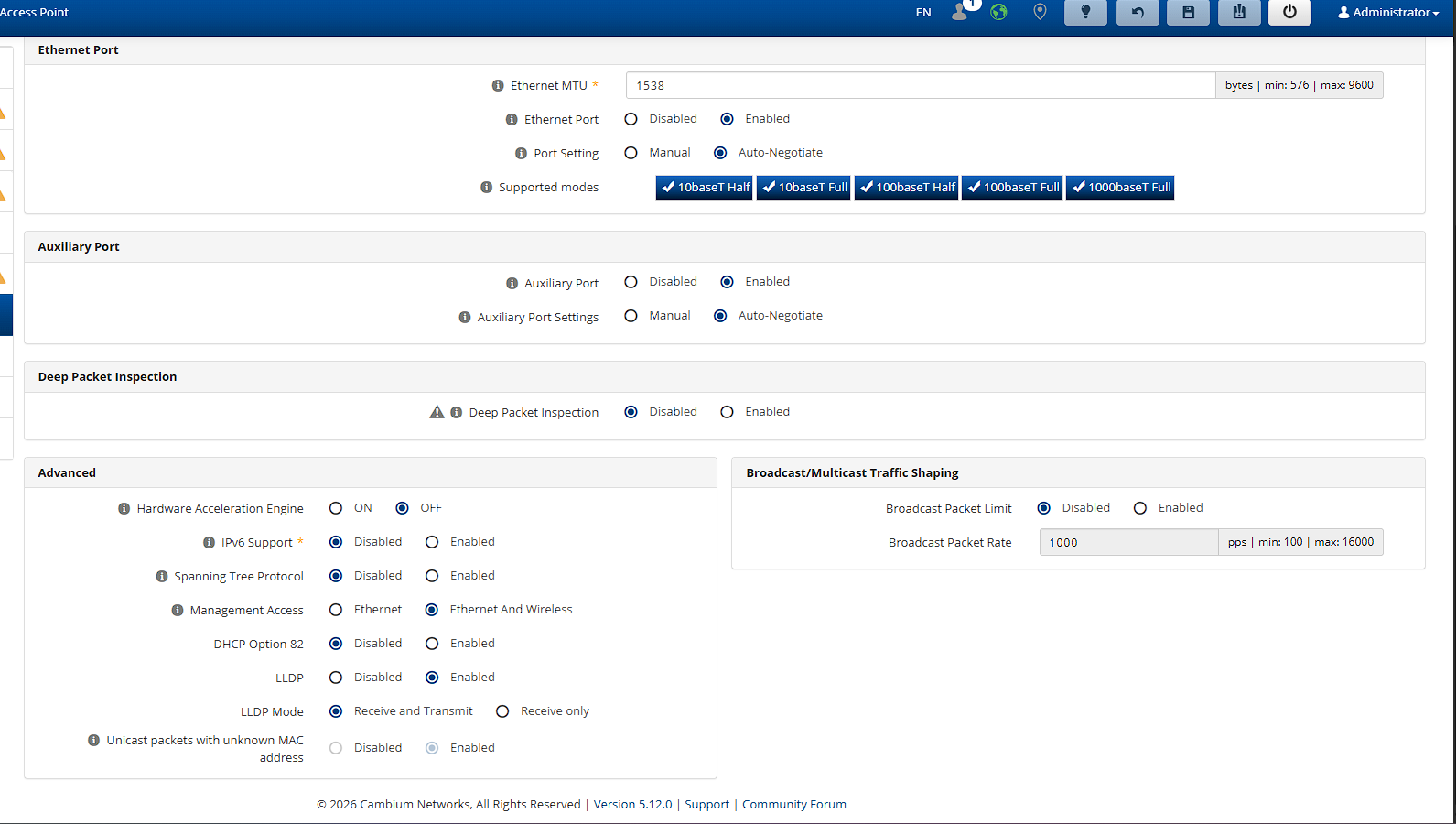Click info icon beside Ethernet Port label
The height and width of the screenshot is (824, 1456).
pos(512,119)
